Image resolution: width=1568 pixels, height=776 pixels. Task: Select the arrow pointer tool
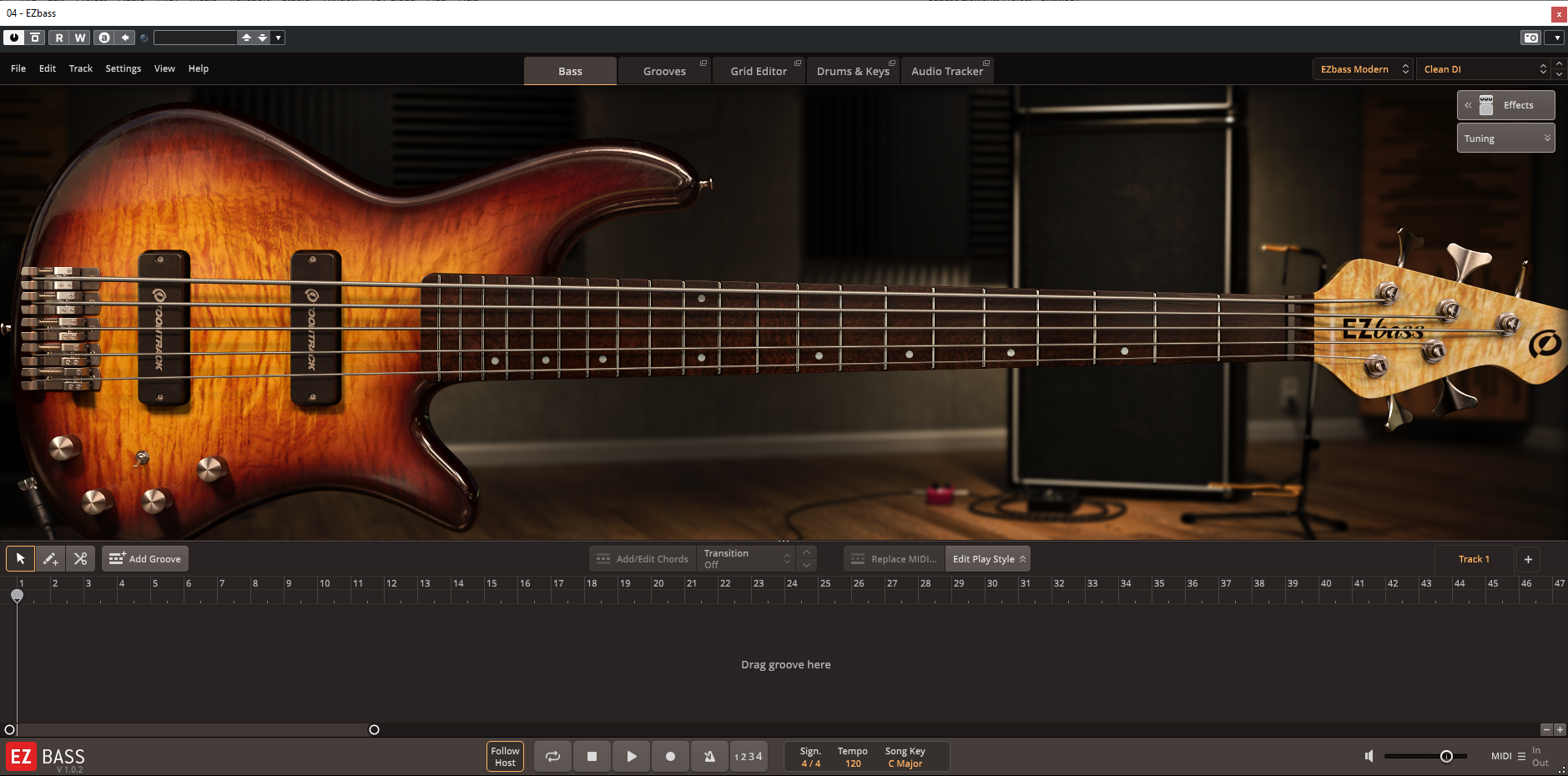[20, 558]
